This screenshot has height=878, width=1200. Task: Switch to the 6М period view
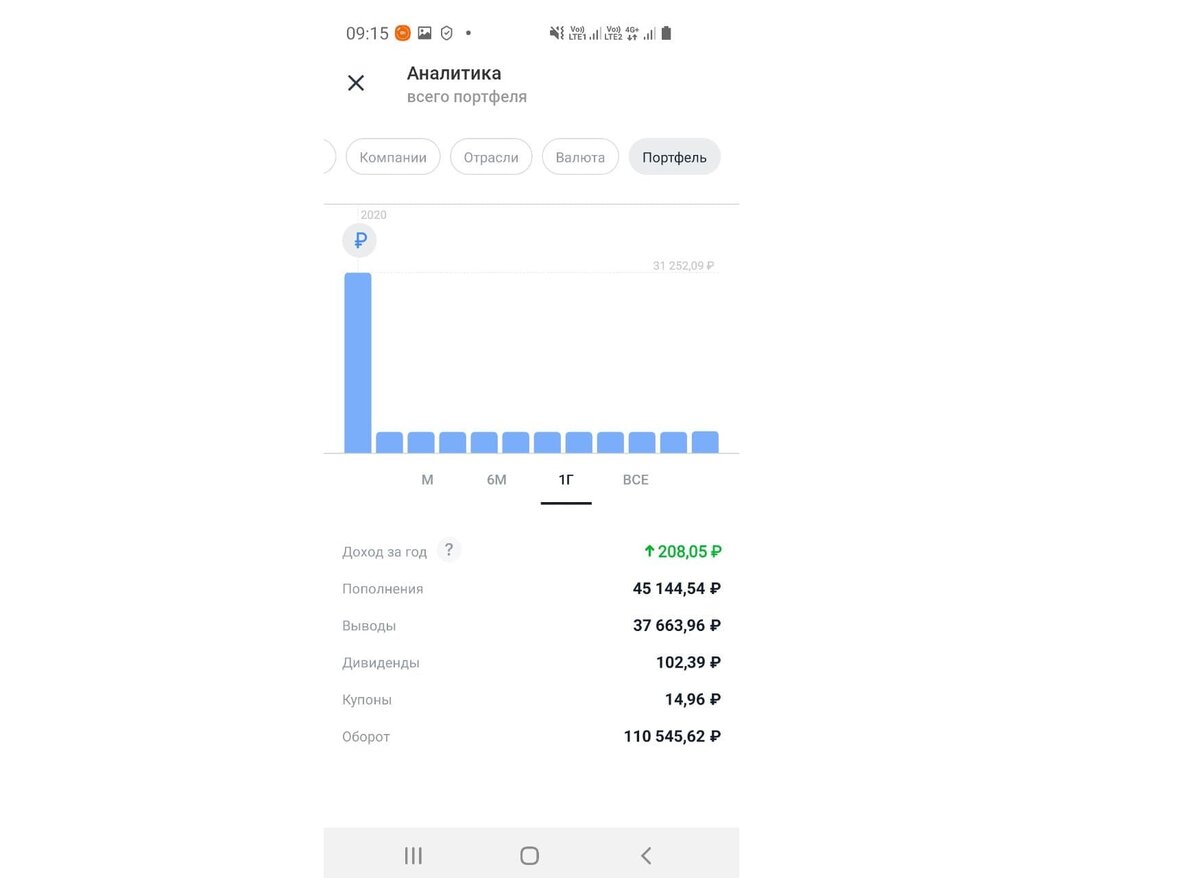(496, 479)
